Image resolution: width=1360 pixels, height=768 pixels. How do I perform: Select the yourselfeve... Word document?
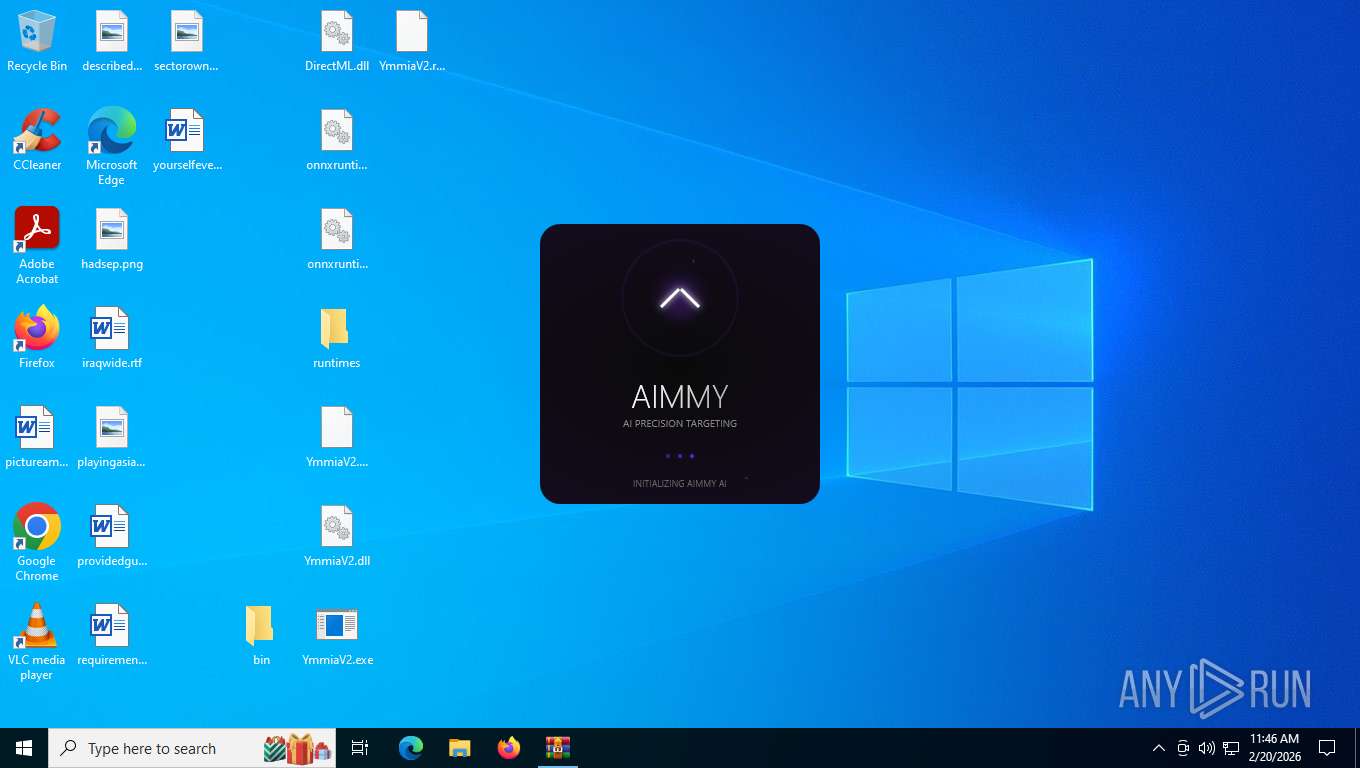click(x=187, y=140)
